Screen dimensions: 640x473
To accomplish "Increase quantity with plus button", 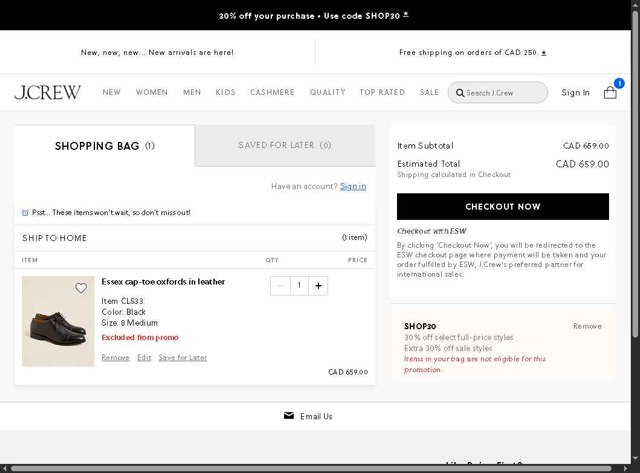I will [x=318, y=286].
